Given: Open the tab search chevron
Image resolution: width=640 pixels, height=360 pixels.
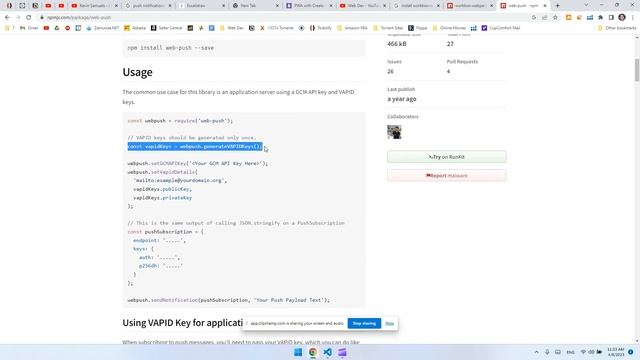Looking at the screenshot, I should (586, 5).
